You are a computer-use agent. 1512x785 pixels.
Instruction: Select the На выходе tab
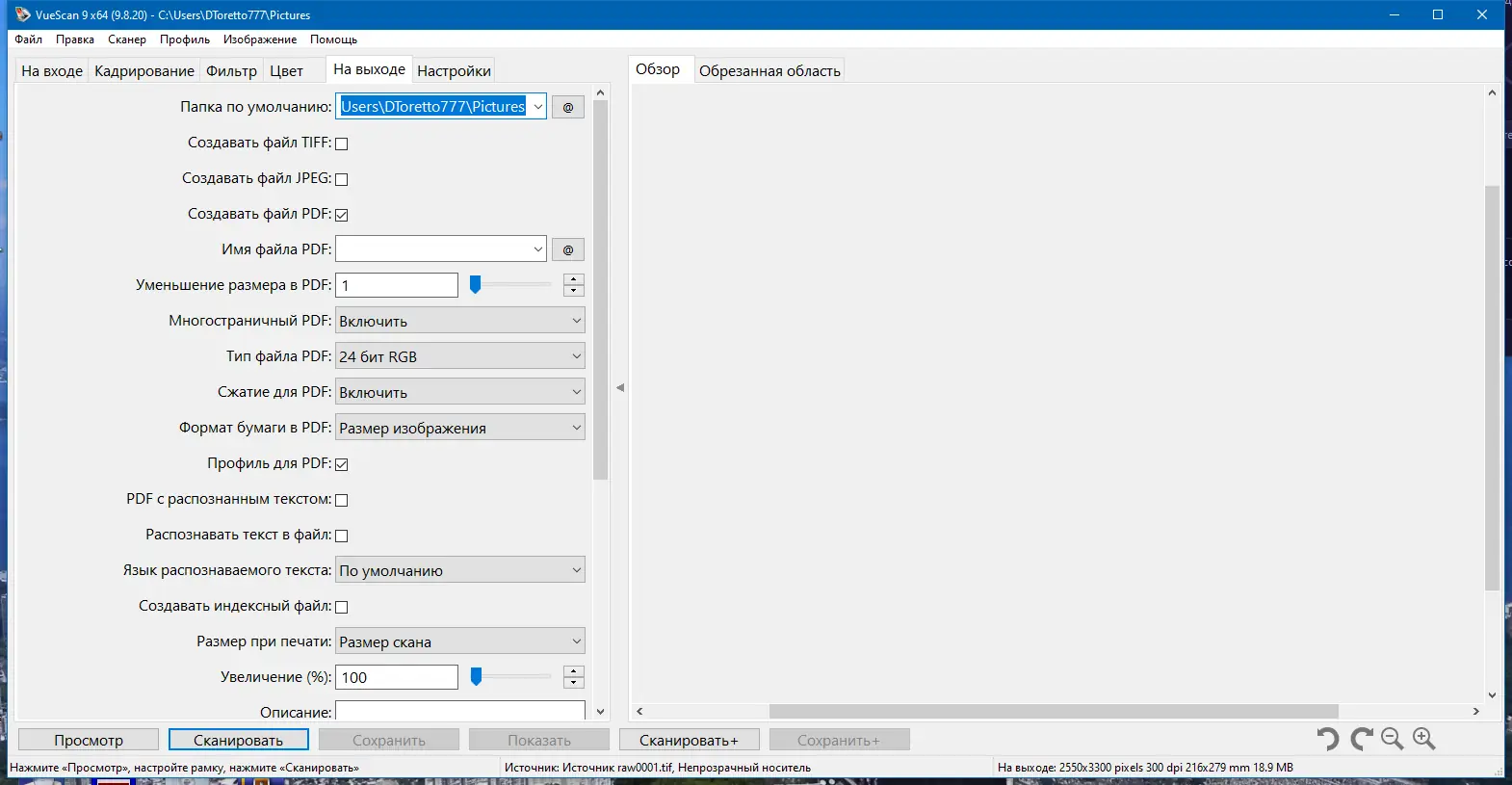pos(369,69)
